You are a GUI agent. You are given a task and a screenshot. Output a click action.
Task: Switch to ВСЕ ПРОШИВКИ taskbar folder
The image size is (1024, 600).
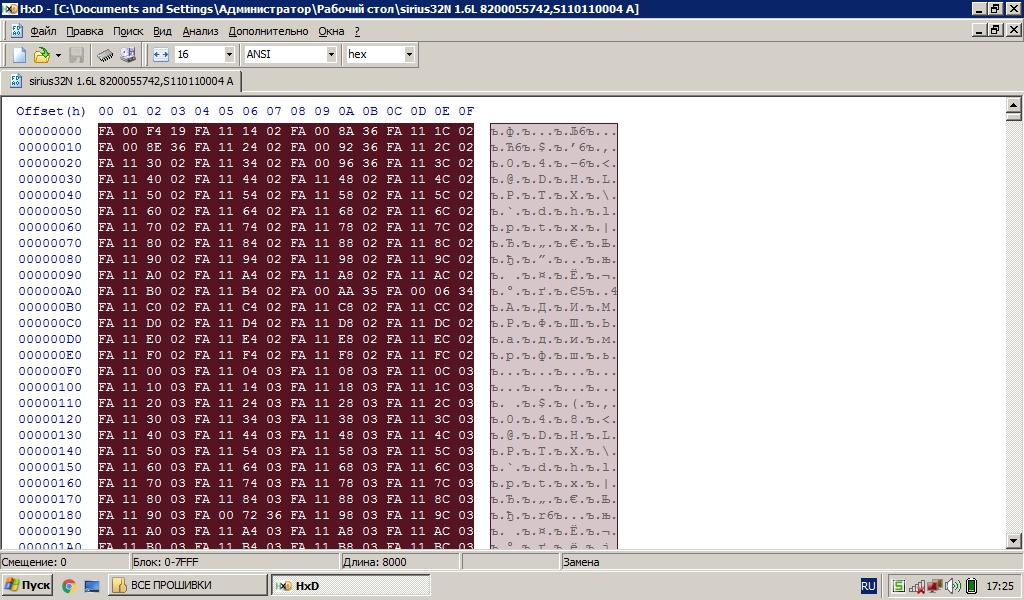(x=187, y=585)
